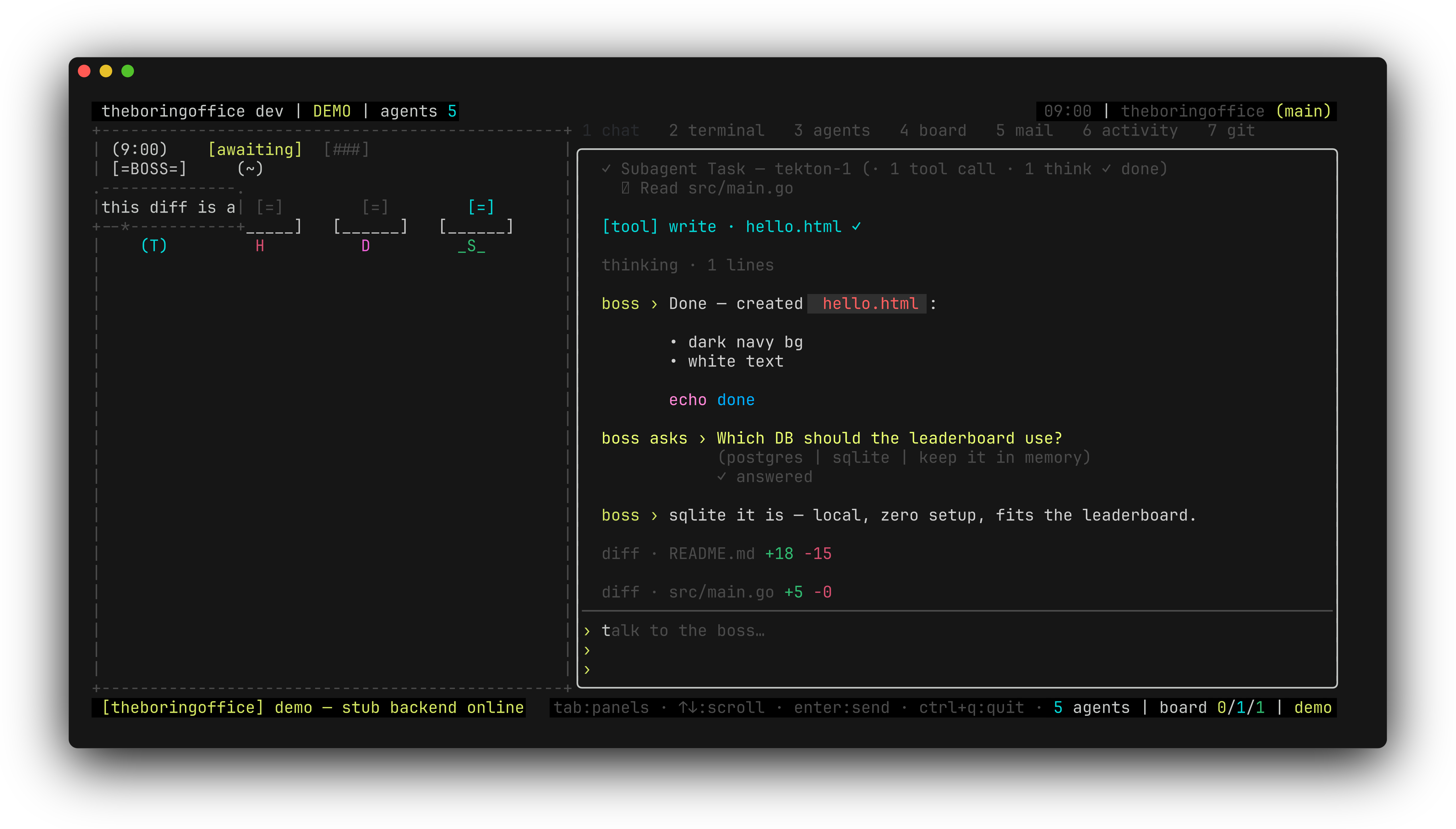Click the checkmark after hello.html tool write

click(857, 226)
